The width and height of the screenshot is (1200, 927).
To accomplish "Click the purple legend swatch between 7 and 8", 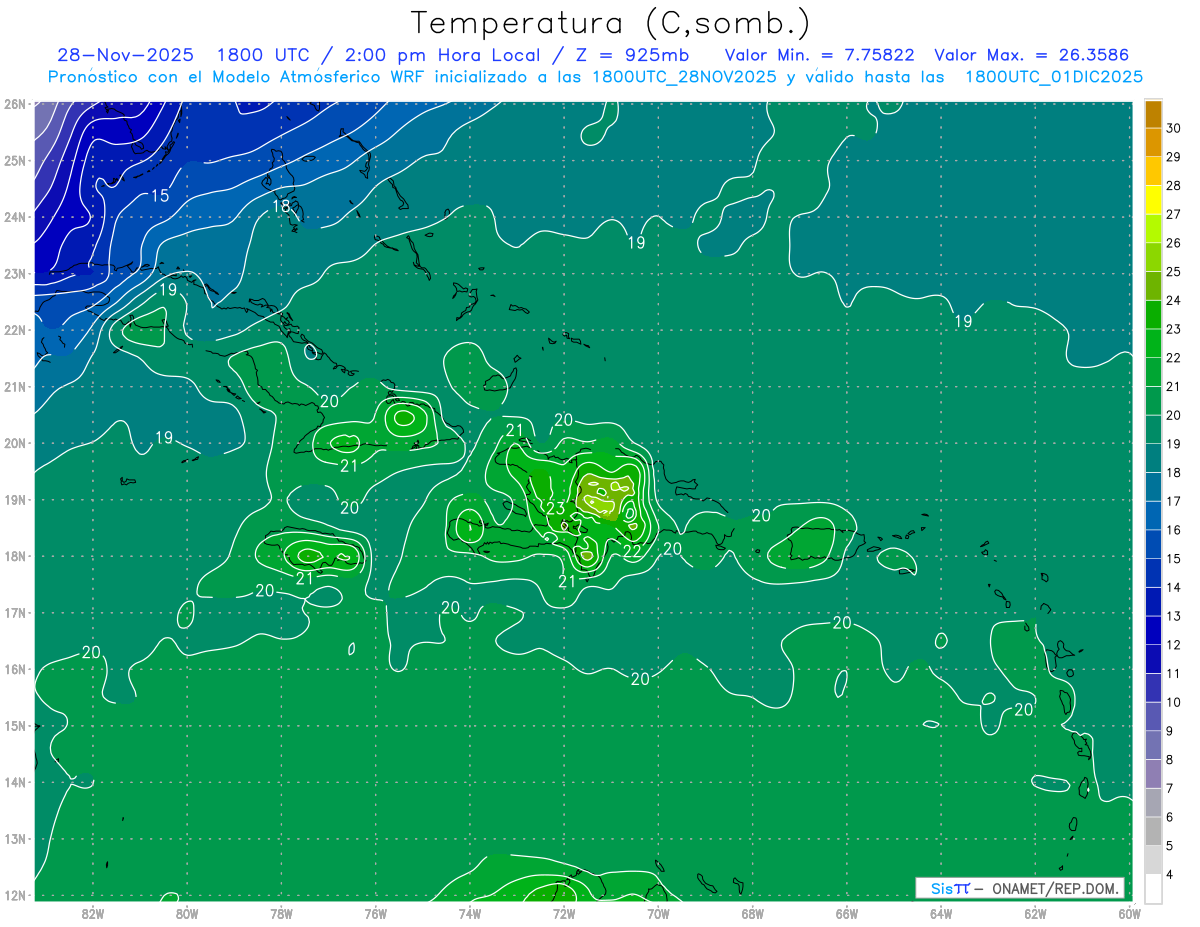I will (1153, 774).
